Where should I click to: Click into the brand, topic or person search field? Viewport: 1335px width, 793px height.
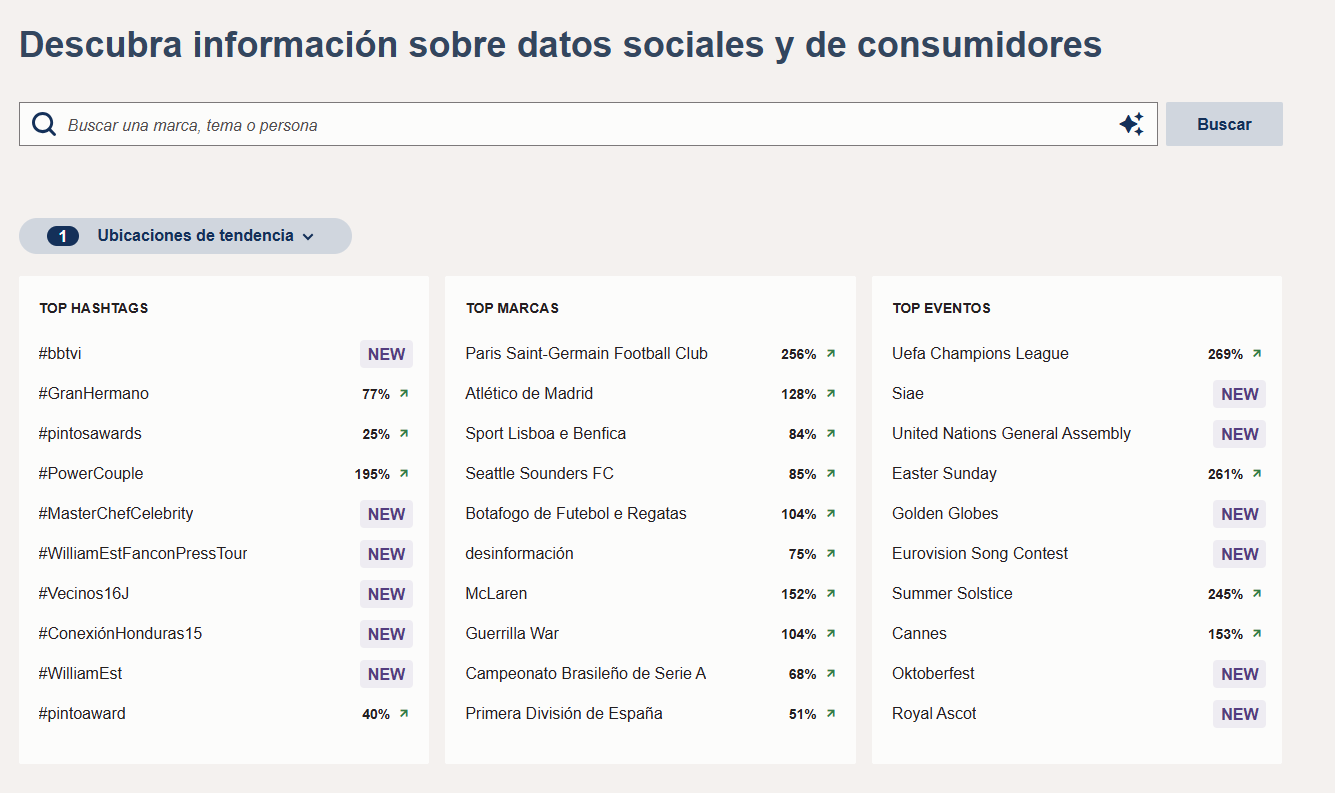coord(588,124)
